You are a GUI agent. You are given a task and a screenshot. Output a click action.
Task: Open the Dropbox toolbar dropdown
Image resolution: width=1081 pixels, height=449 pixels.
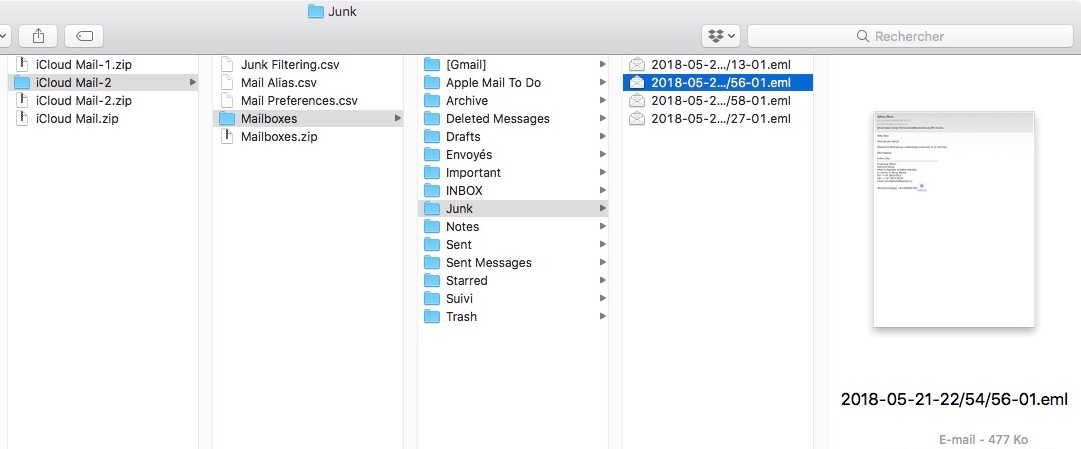click(720, 36)
